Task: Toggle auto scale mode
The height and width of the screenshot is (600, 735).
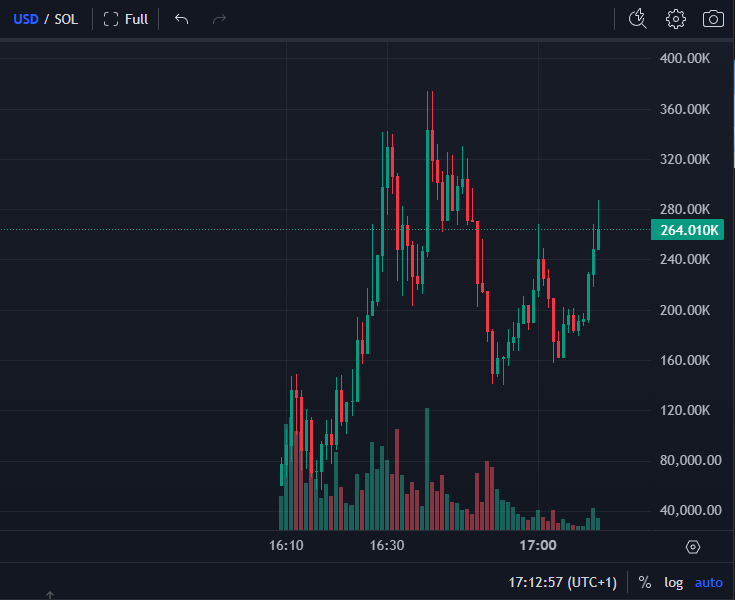Action: [x=708, y=583]
